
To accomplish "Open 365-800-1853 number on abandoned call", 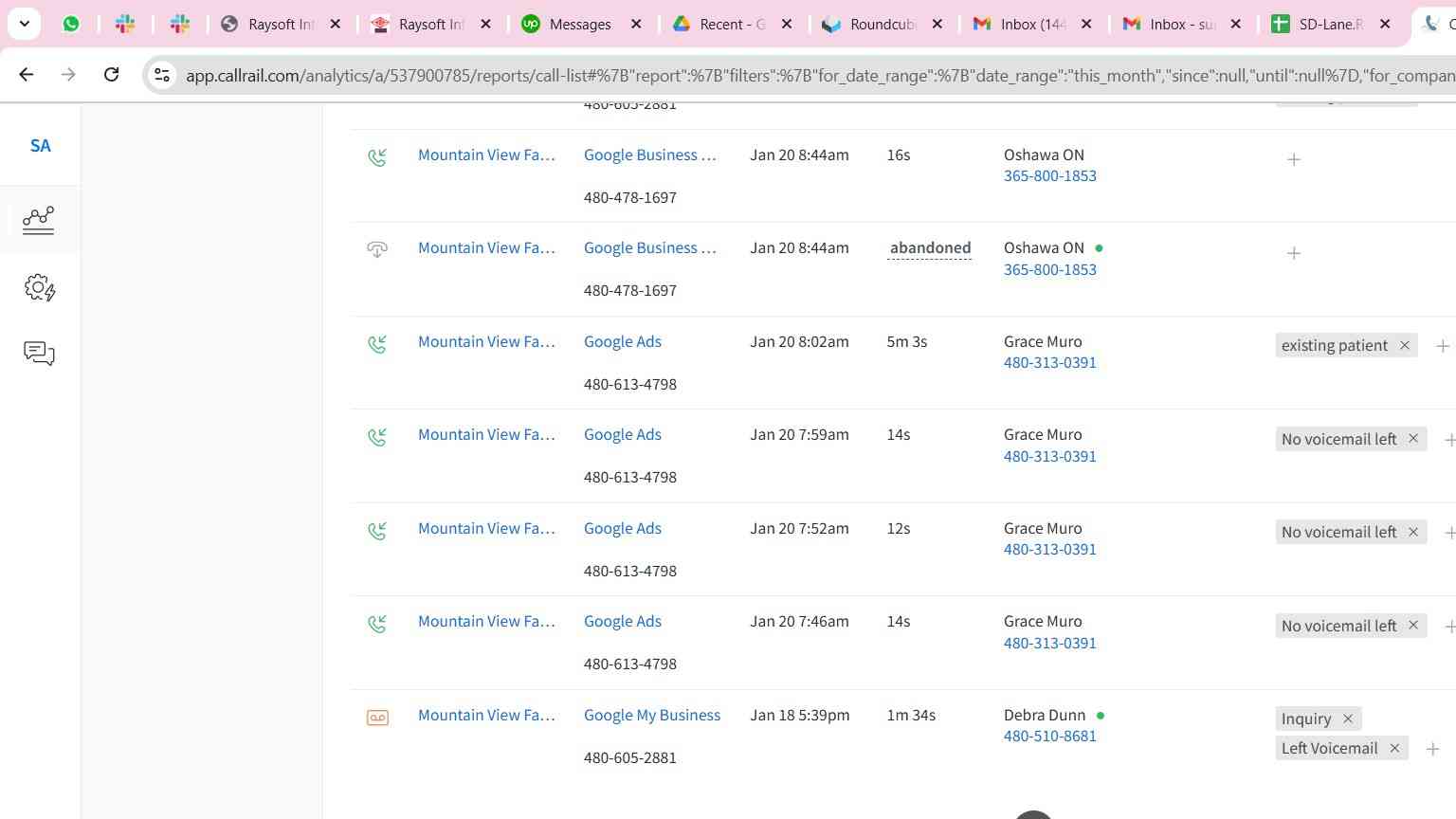I will click(1049, 269).
